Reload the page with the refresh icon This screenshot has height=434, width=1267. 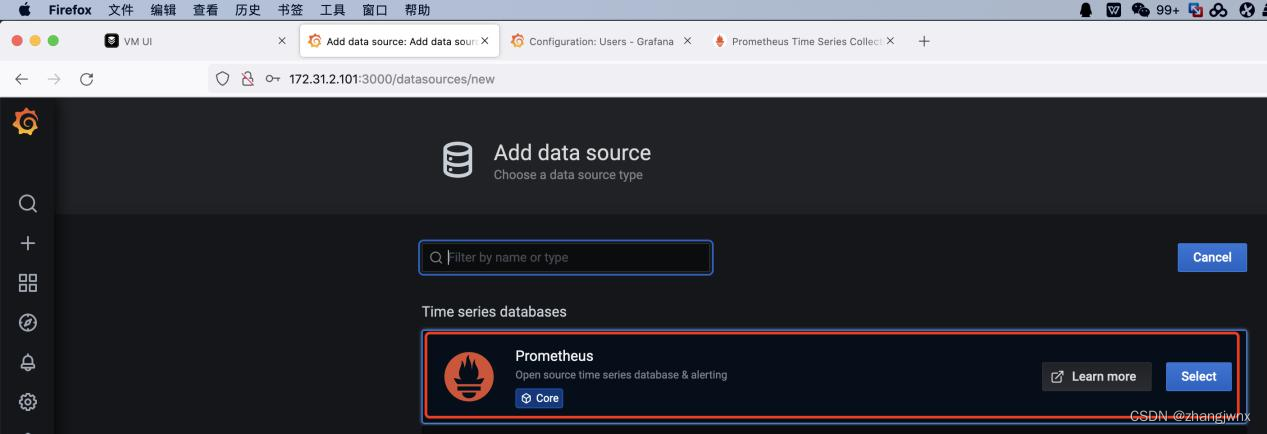(87, 79)
